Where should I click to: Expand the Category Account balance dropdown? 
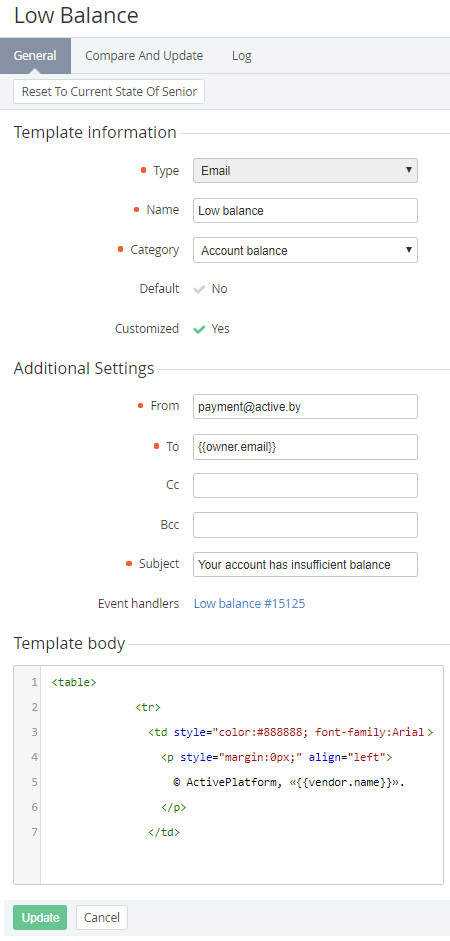point(305,250)
